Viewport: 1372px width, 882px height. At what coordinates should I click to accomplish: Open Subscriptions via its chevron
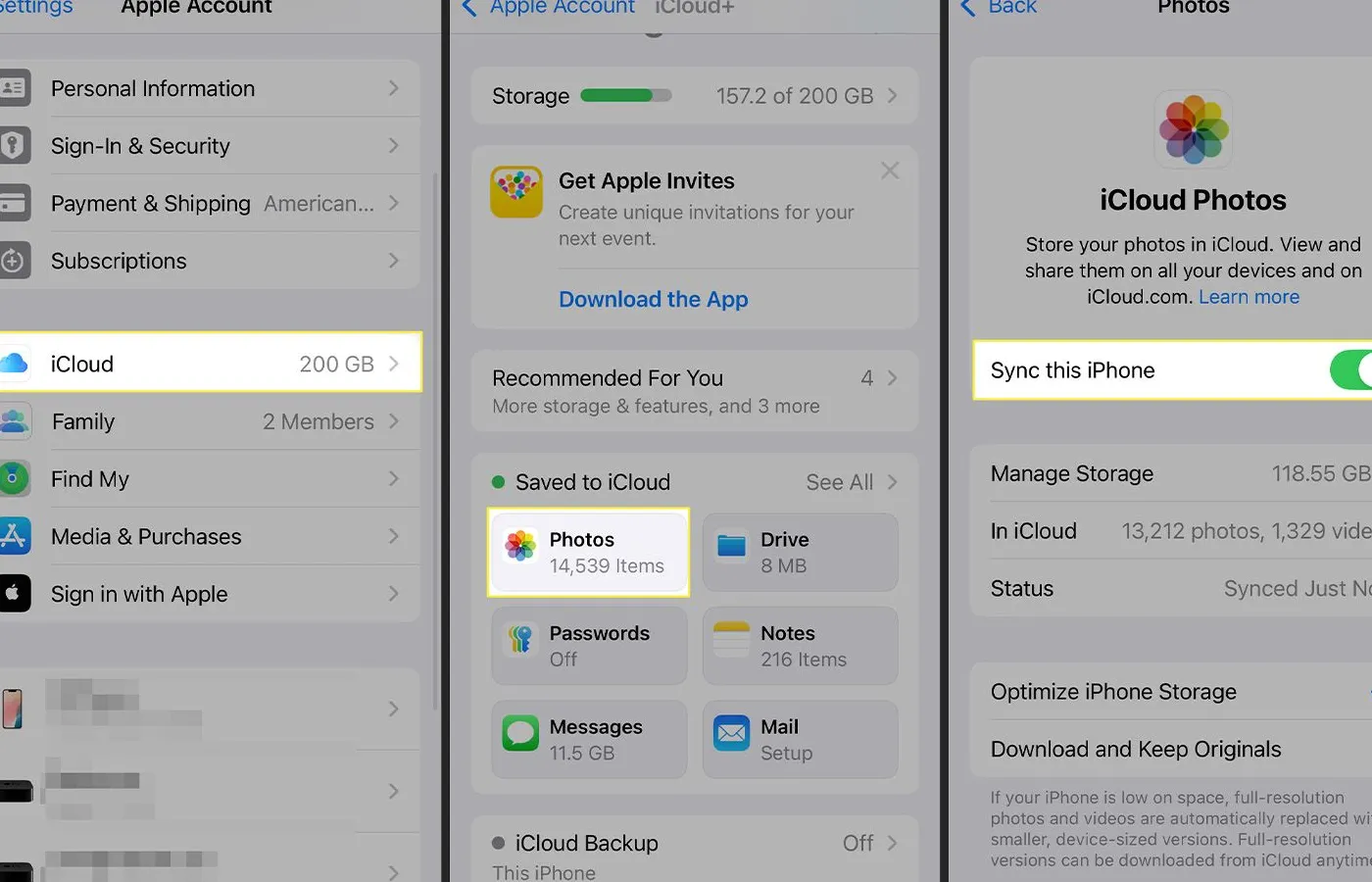click(394, 261)
